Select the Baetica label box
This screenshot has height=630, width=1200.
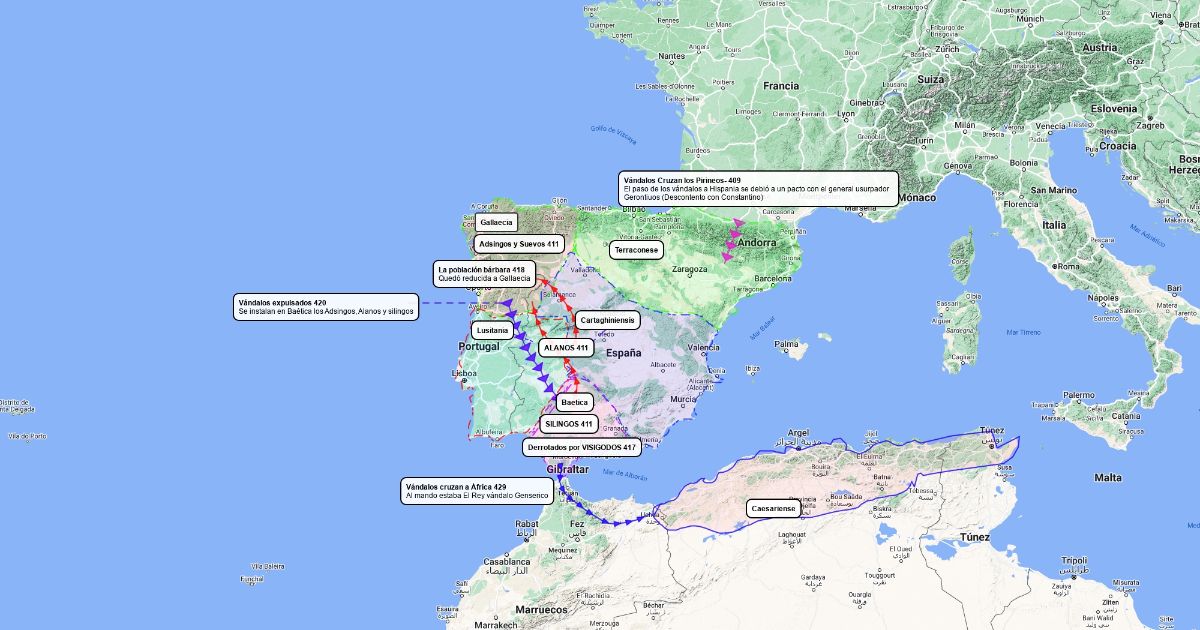click(x=575, y=402)
